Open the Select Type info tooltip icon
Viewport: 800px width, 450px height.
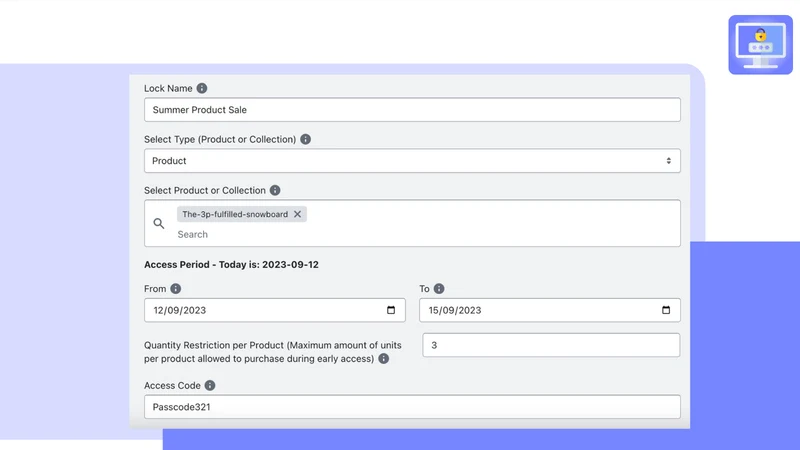[306, 139]
